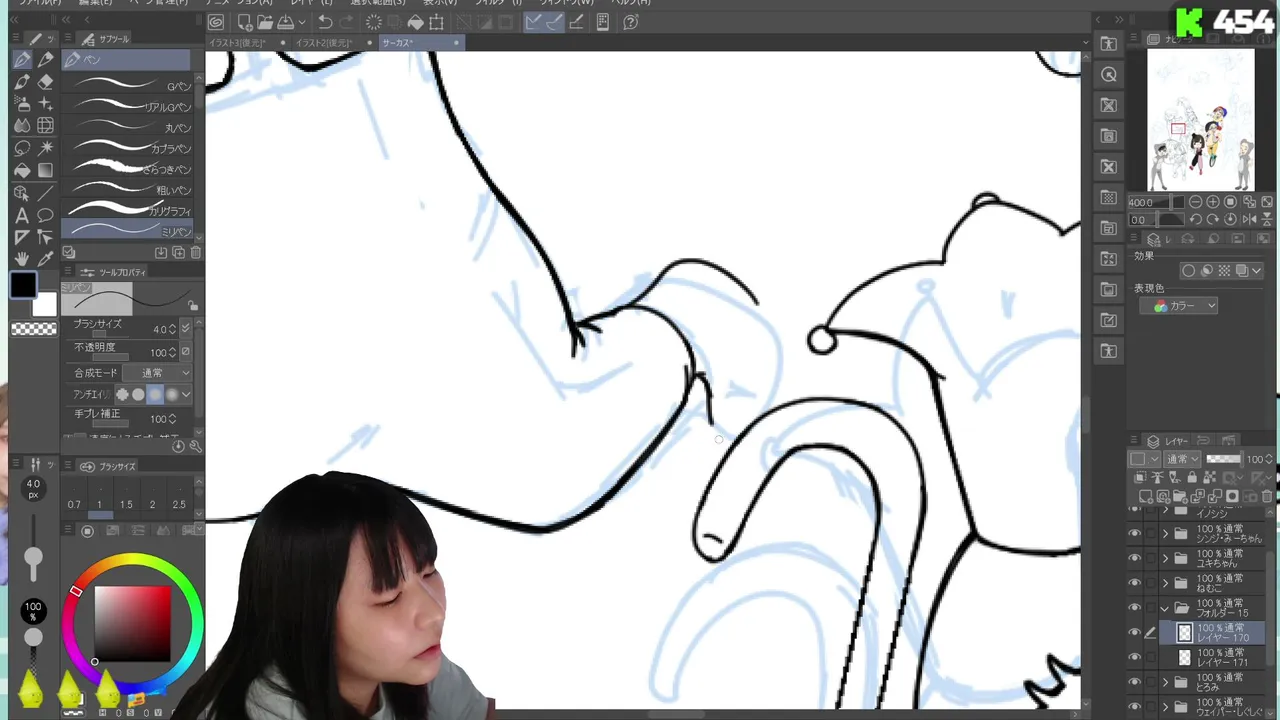Toggle visibility of フォルダー 15
The width and height of the screenshot is (1280, 720).
click(1134, 608)
